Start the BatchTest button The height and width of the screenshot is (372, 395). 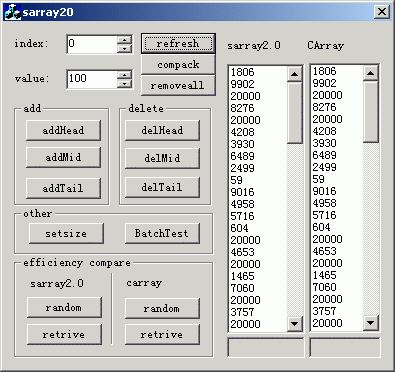pos(162,233)
